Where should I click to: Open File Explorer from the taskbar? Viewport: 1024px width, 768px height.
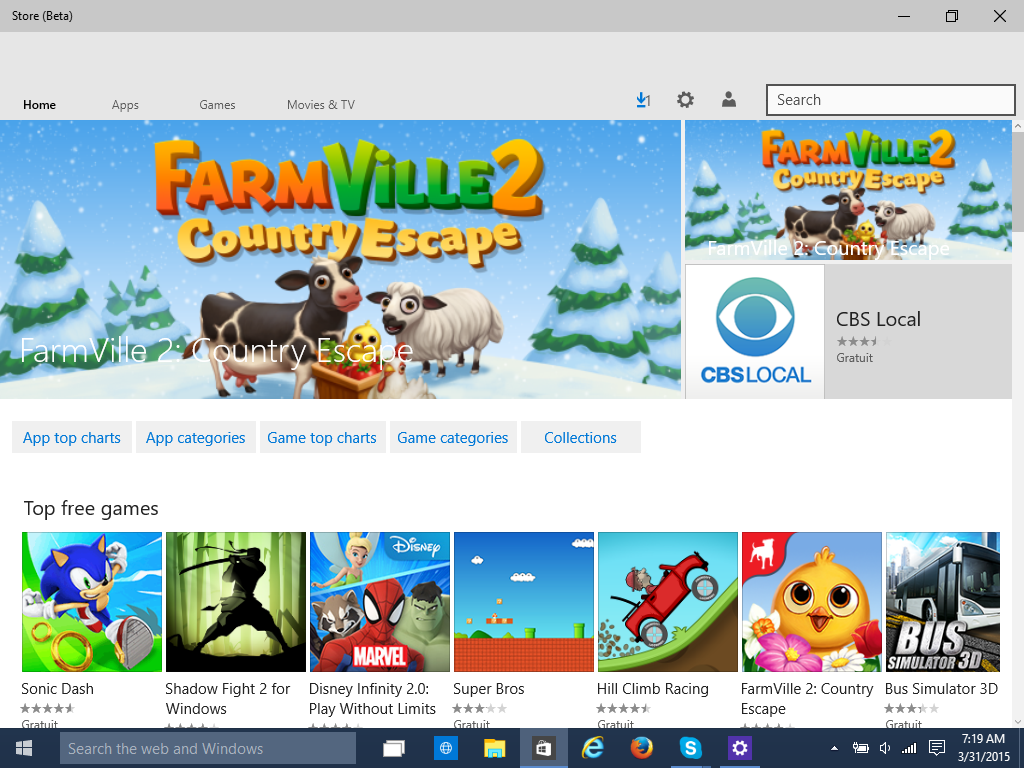point(494,748)
